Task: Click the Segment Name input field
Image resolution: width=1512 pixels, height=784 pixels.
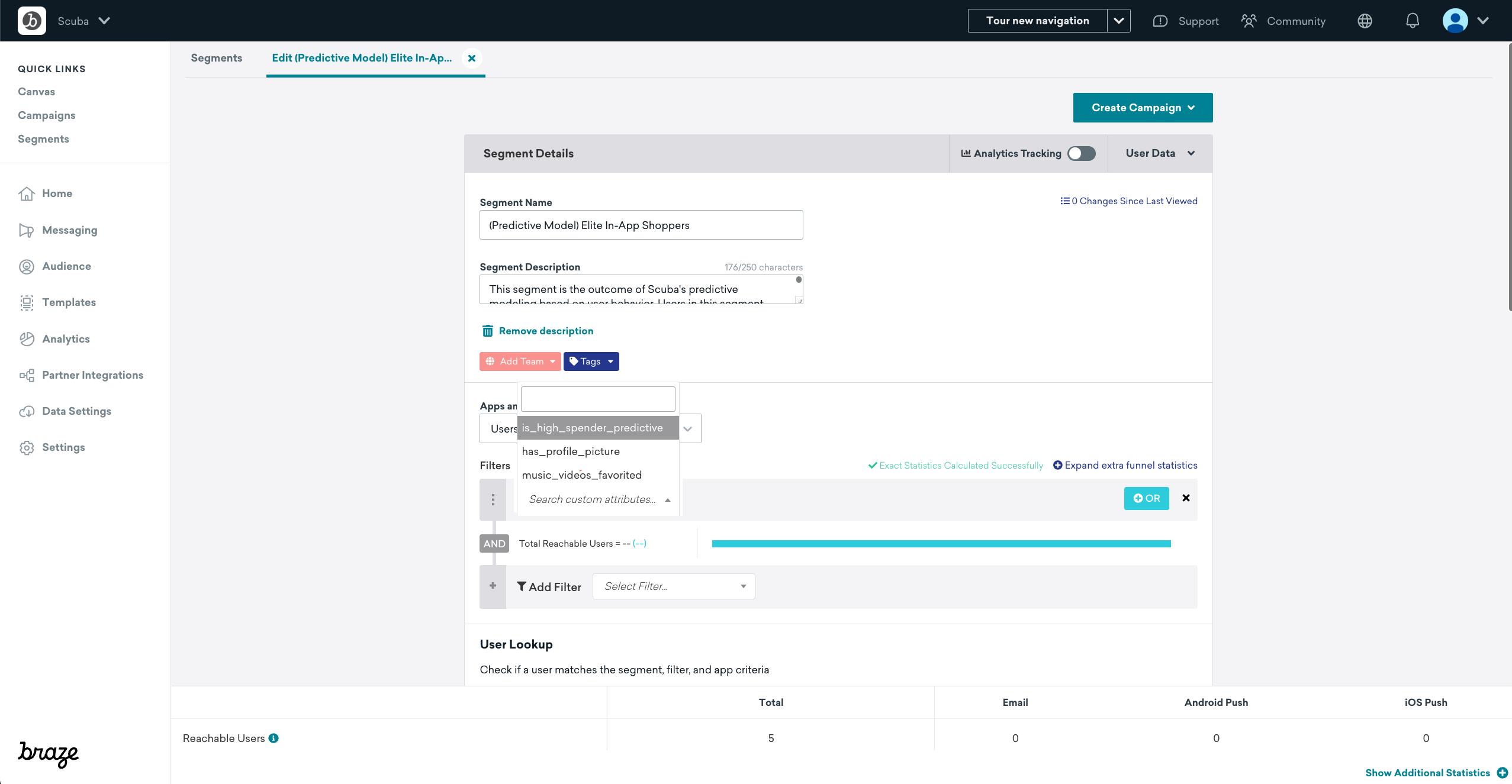Action: coord(641,225)
